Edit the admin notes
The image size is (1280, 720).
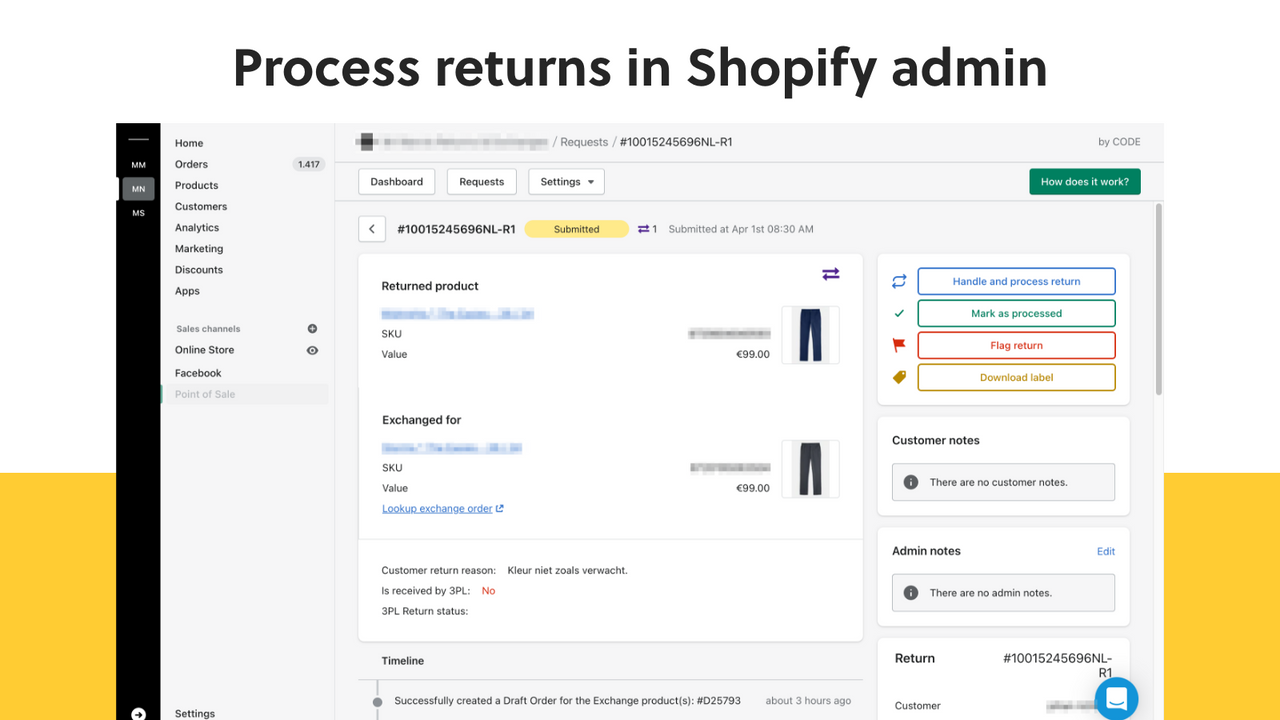click(x=1105, y=551)
